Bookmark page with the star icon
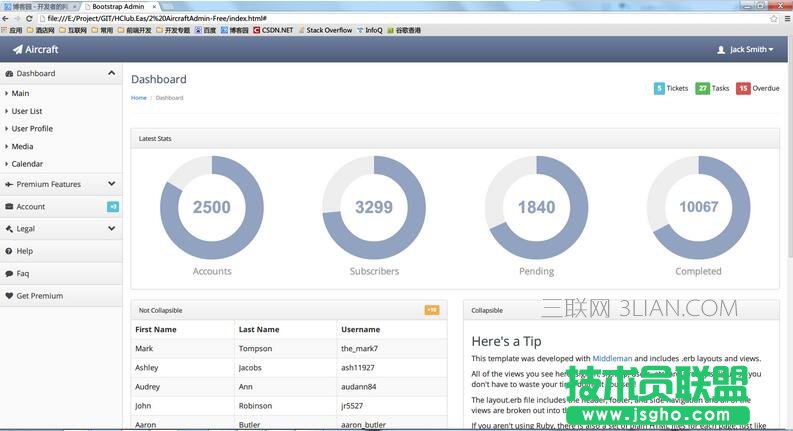Screen dimensions: 793x431 tap(774, 18)
